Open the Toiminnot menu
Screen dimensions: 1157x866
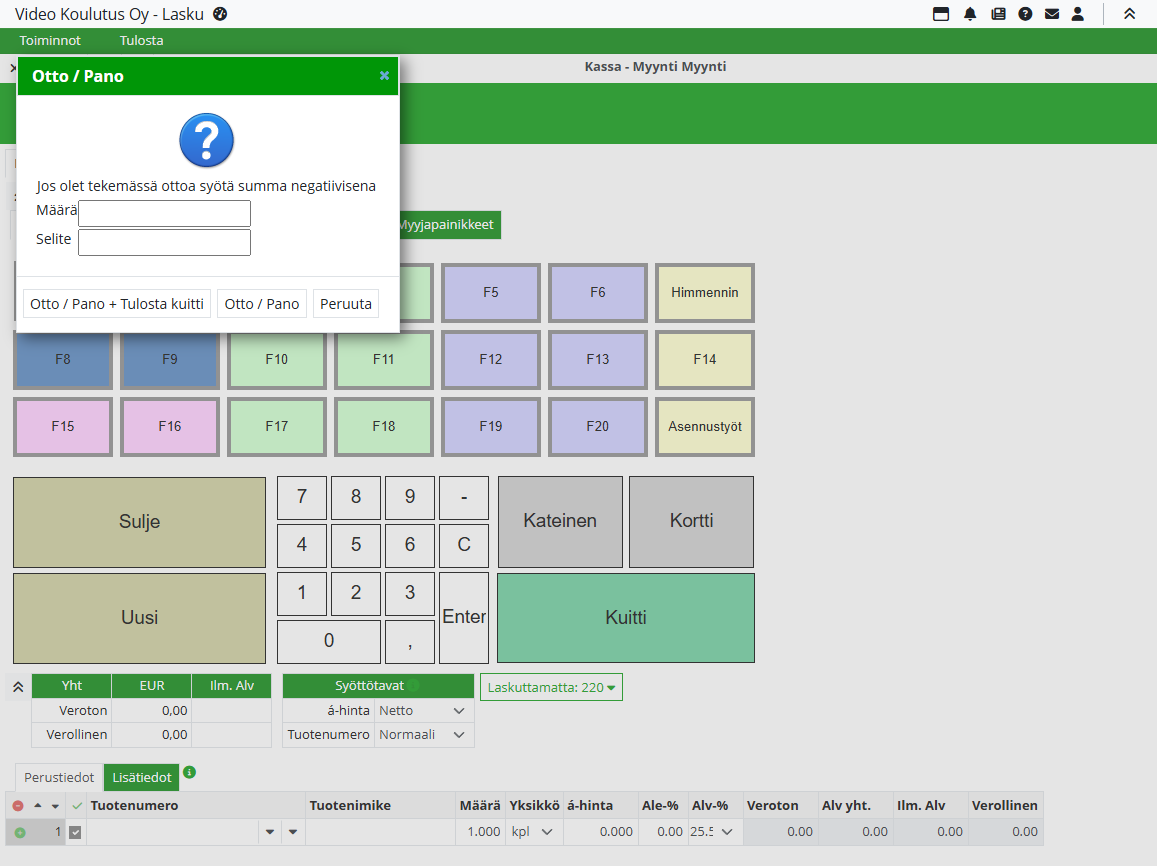coord(50,41)
